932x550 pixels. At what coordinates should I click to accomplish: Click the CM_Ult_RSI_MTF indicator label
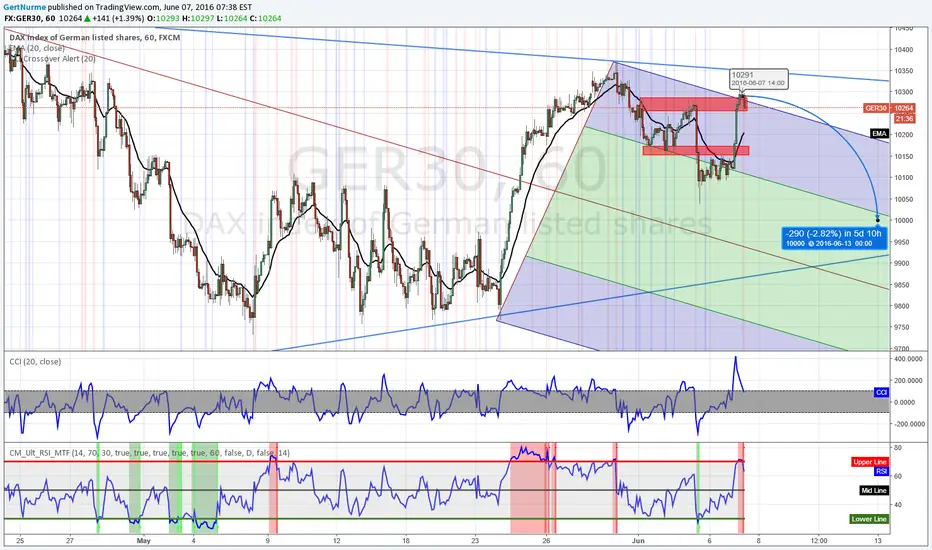pos(149,453)
